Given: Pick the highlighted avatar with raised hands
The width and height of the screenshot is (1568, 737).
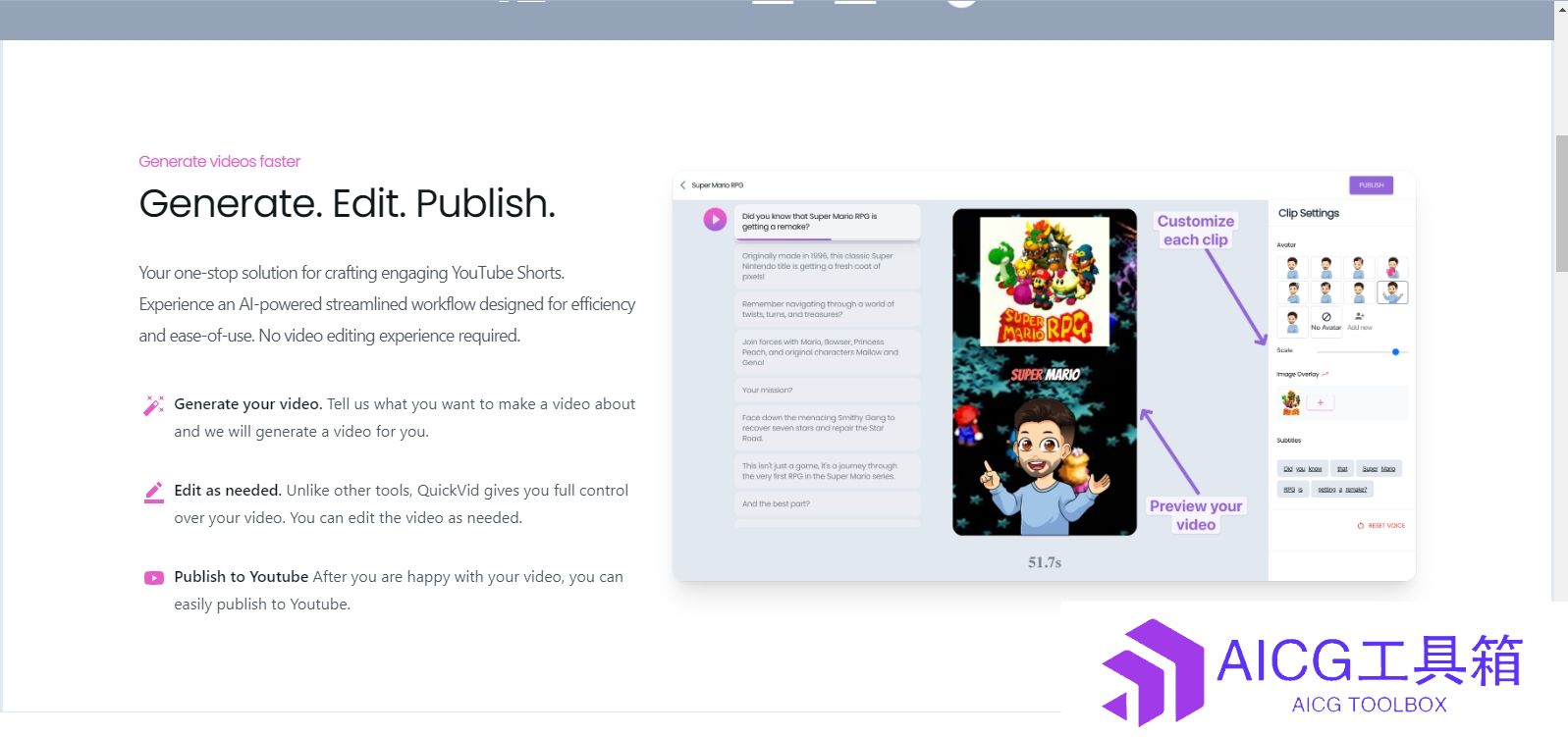Looking at the screenshot, I should [1392, 292].
